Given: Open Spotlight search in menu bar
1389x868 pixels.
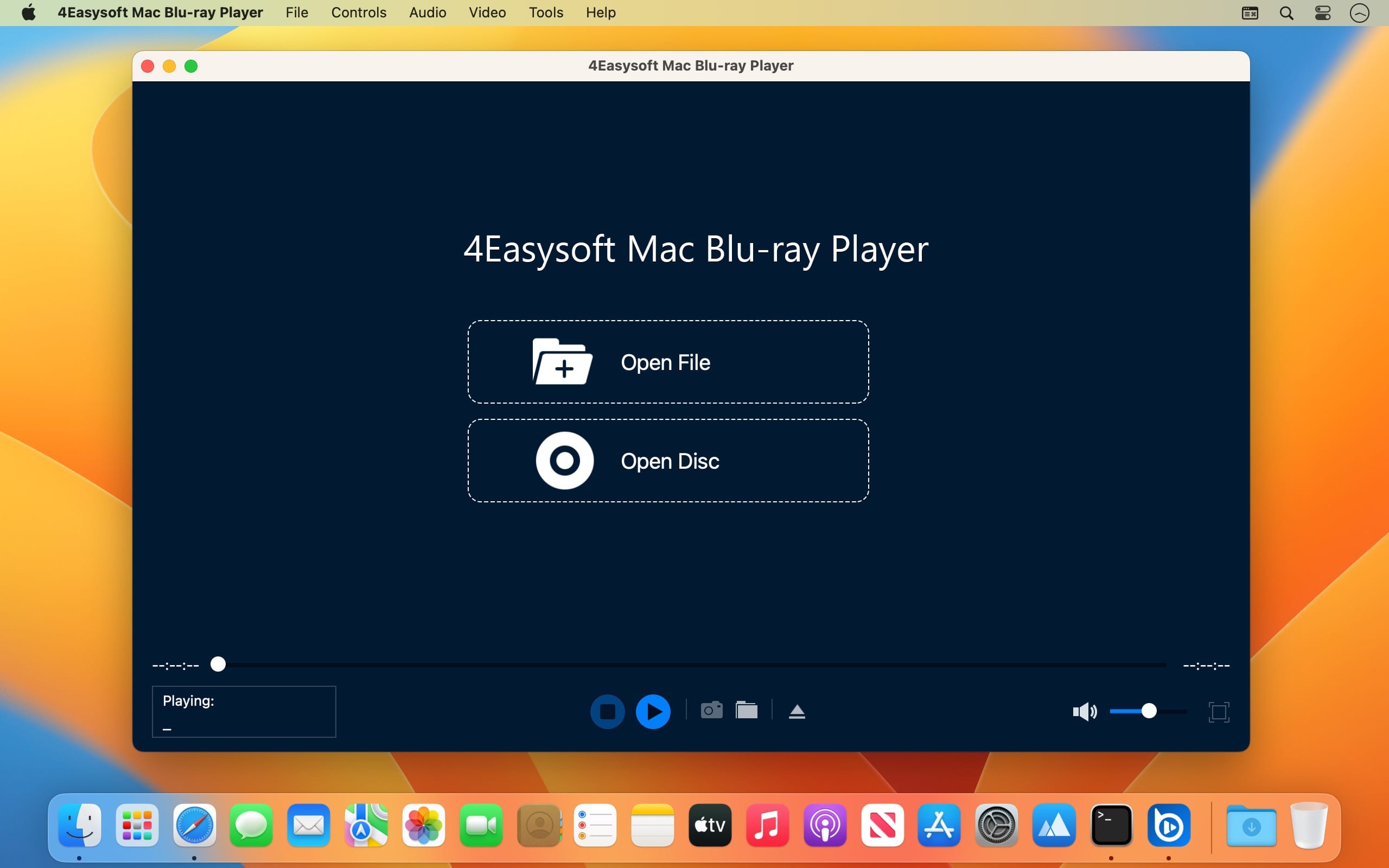Looking at the screenshot, I should click(1286, 13).
